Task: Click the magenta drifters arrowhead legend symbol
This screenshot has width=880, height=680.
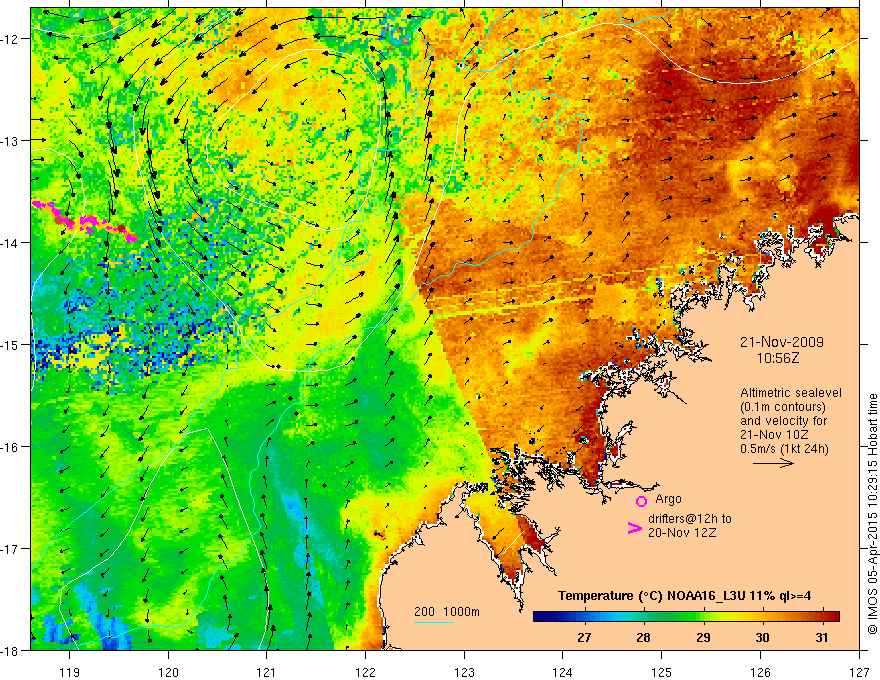Action: click(635, 528)
